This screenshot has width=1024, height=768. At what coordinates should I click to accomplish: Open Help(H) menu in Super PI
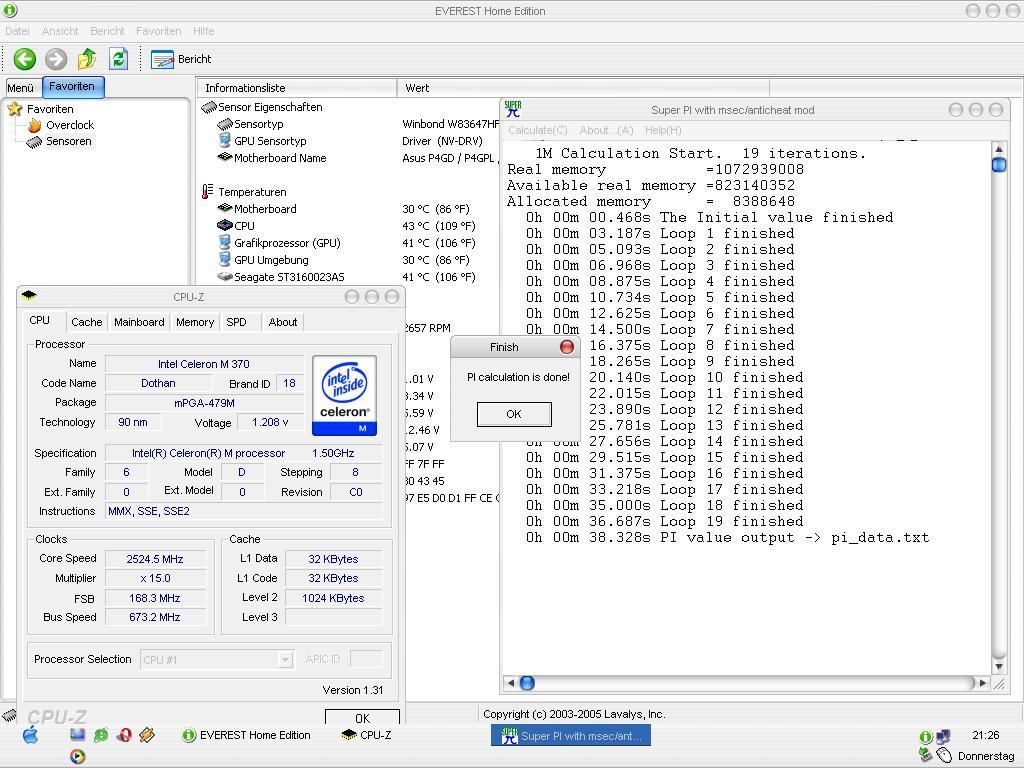[x=664, y=130]
